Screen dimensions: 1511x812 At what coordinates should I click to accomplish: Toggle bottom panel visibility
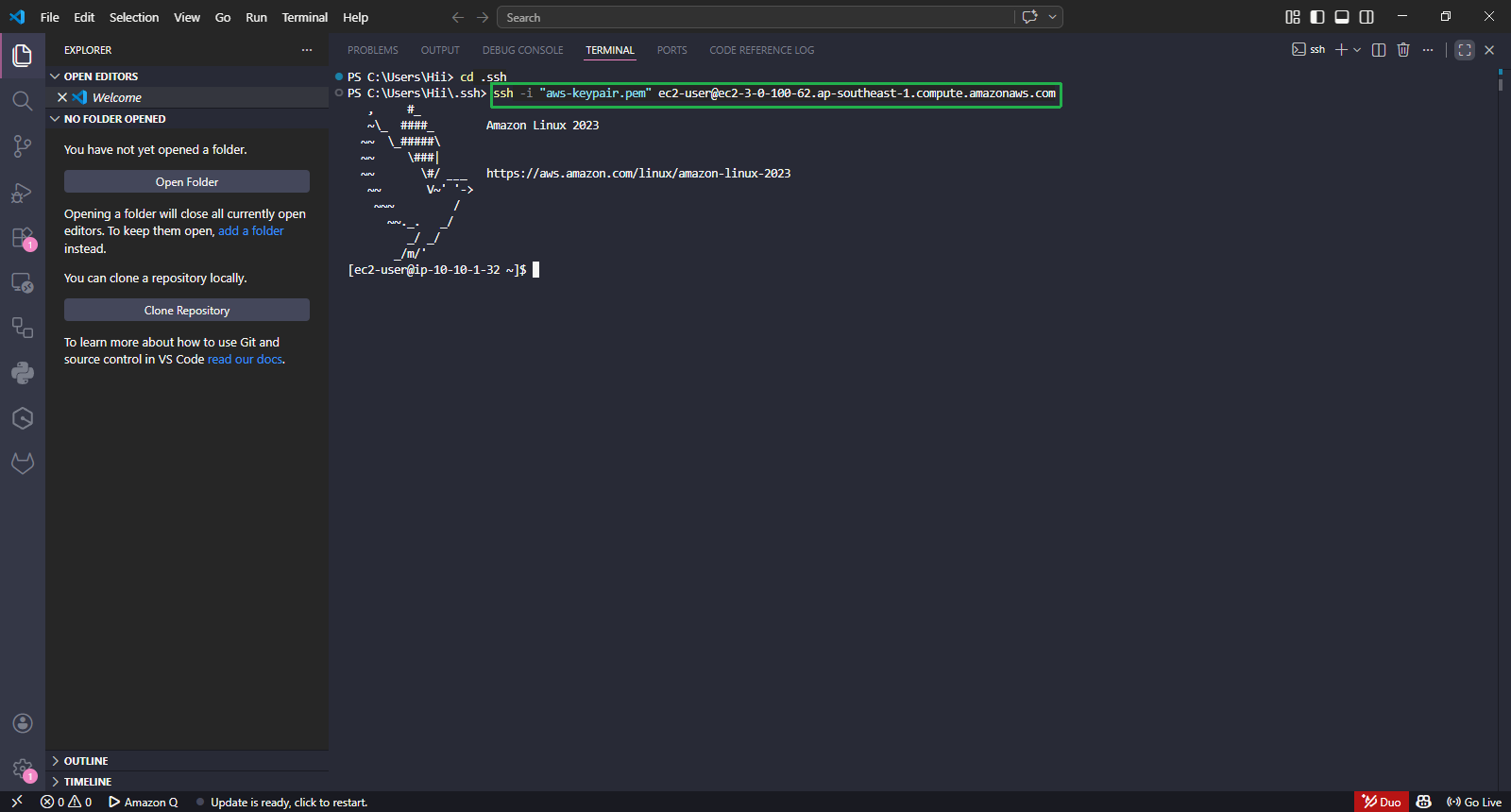(1342, 17)
